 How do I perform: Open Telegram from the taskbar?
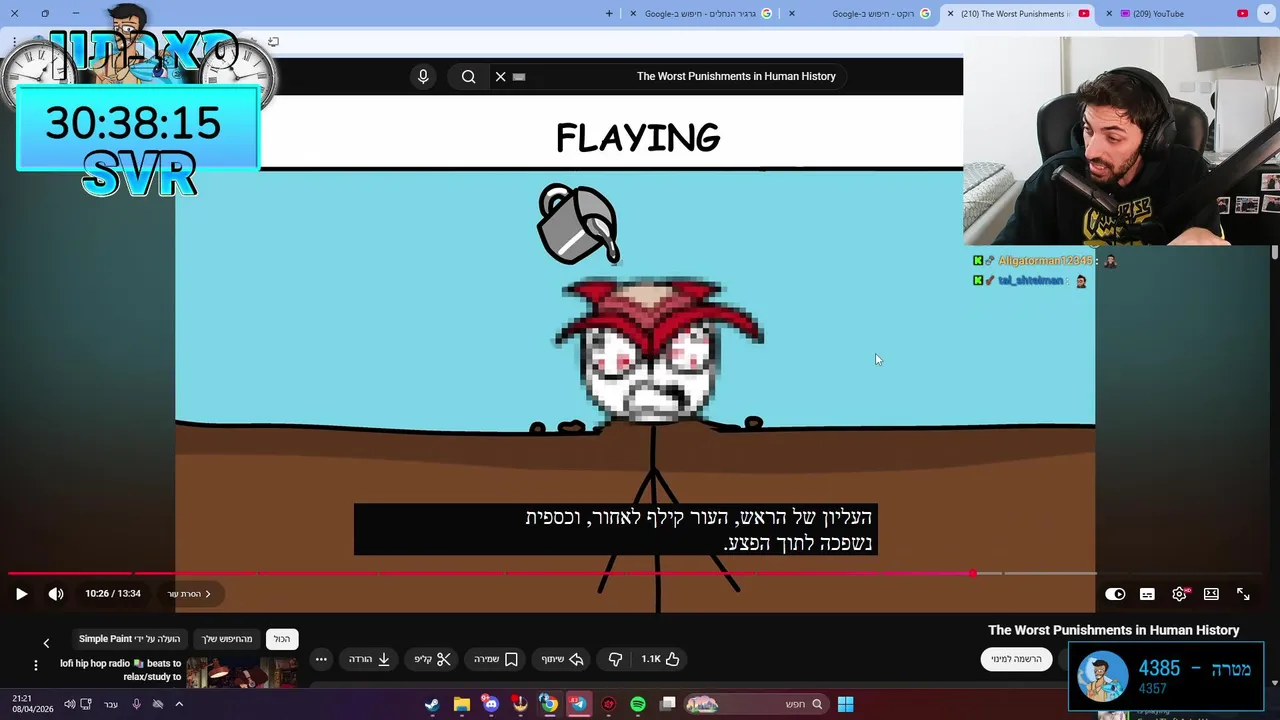[579, 704]
